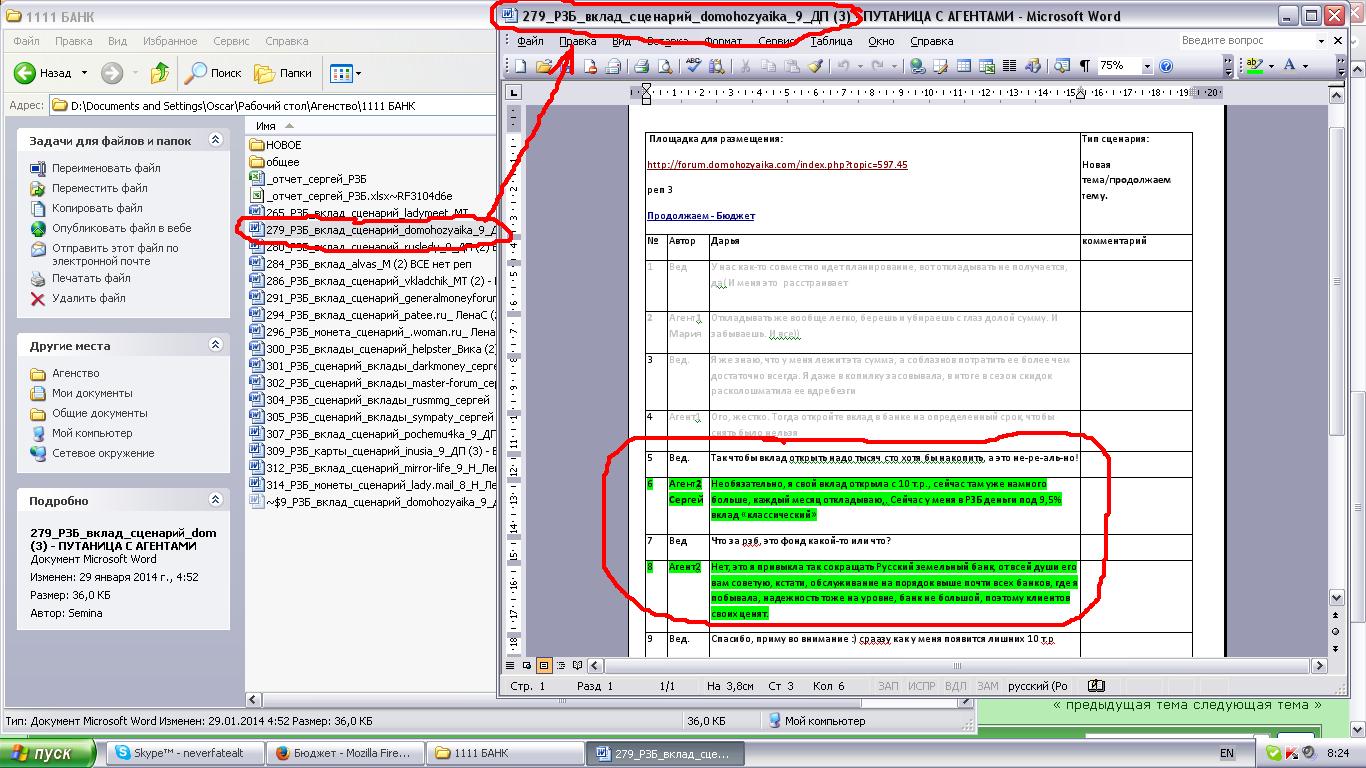1366x768 pixels.
Task: Open the Файл menu in Word
Action: point(530,41)
